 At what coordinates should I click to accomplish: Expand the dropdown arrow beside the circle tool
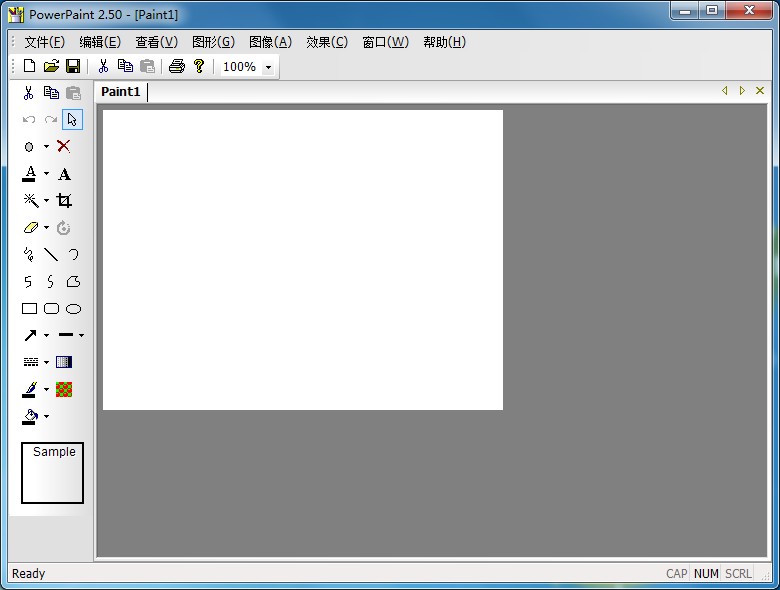(x=46, y=147)
